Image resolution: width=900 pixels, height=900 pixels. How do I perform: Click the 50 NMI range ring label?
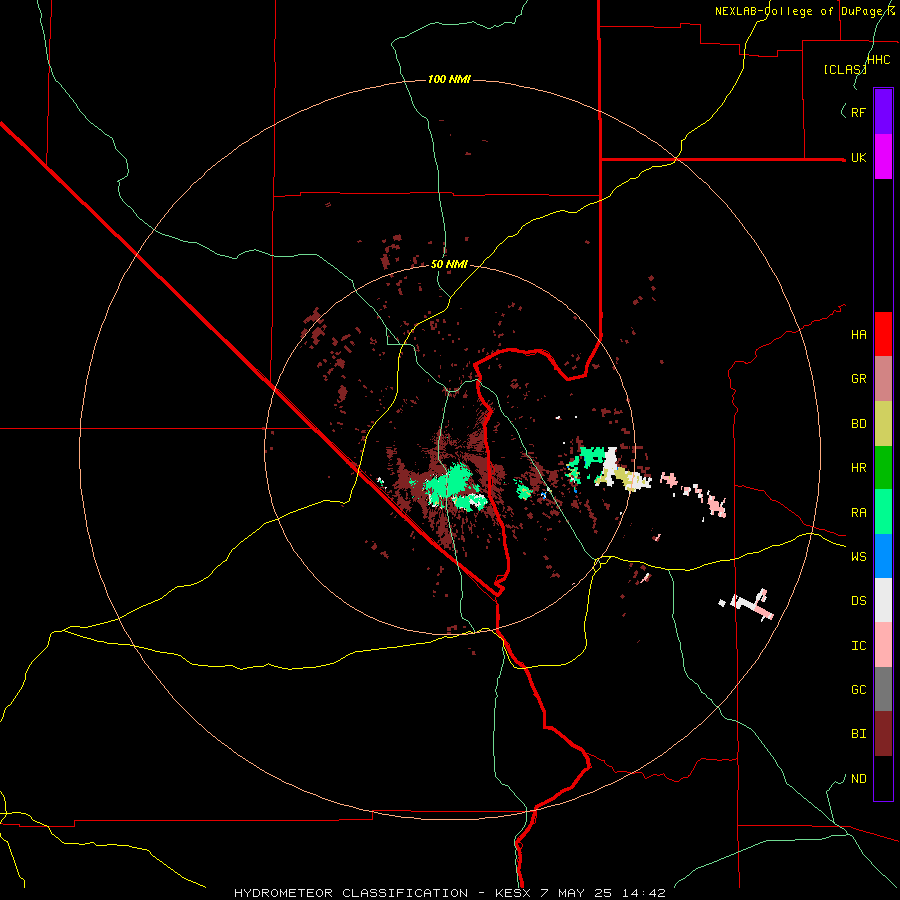[449, 265]
